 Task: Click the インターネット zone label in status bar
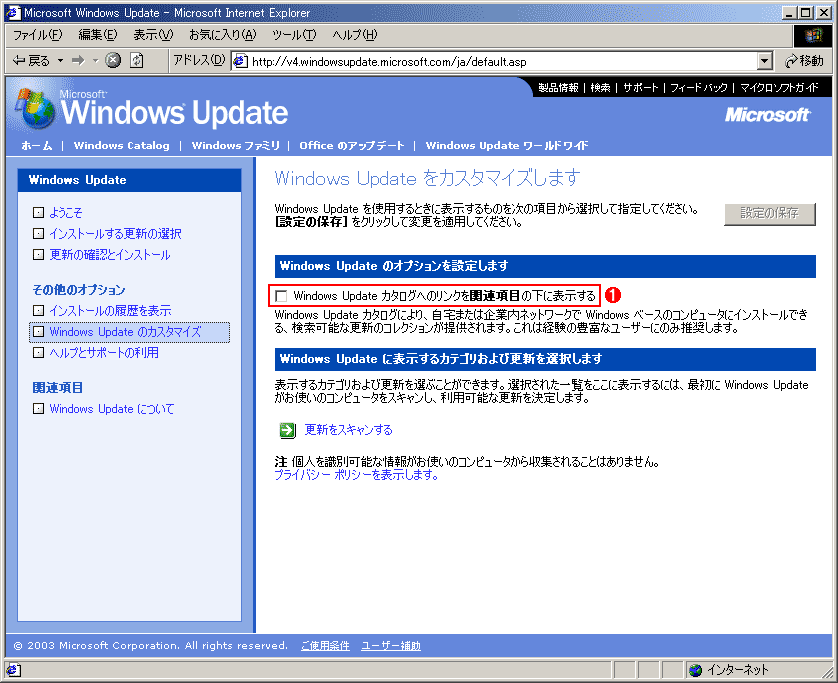pyautogui.click(x=738, y=670)
